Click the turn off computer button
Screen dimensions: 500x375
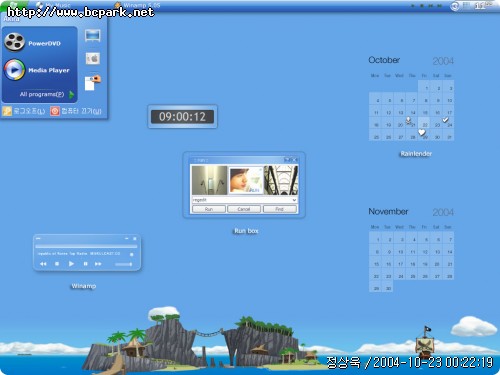point(76,111)
